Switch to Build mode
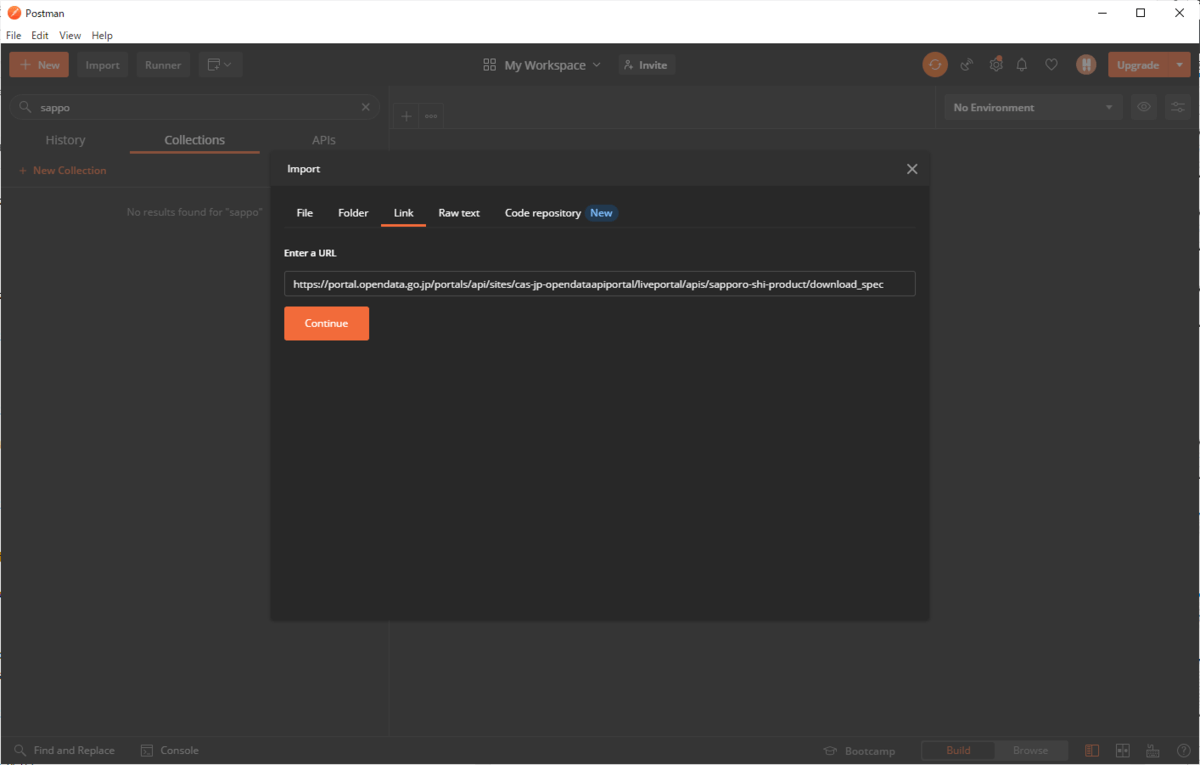 click(958, 750)
